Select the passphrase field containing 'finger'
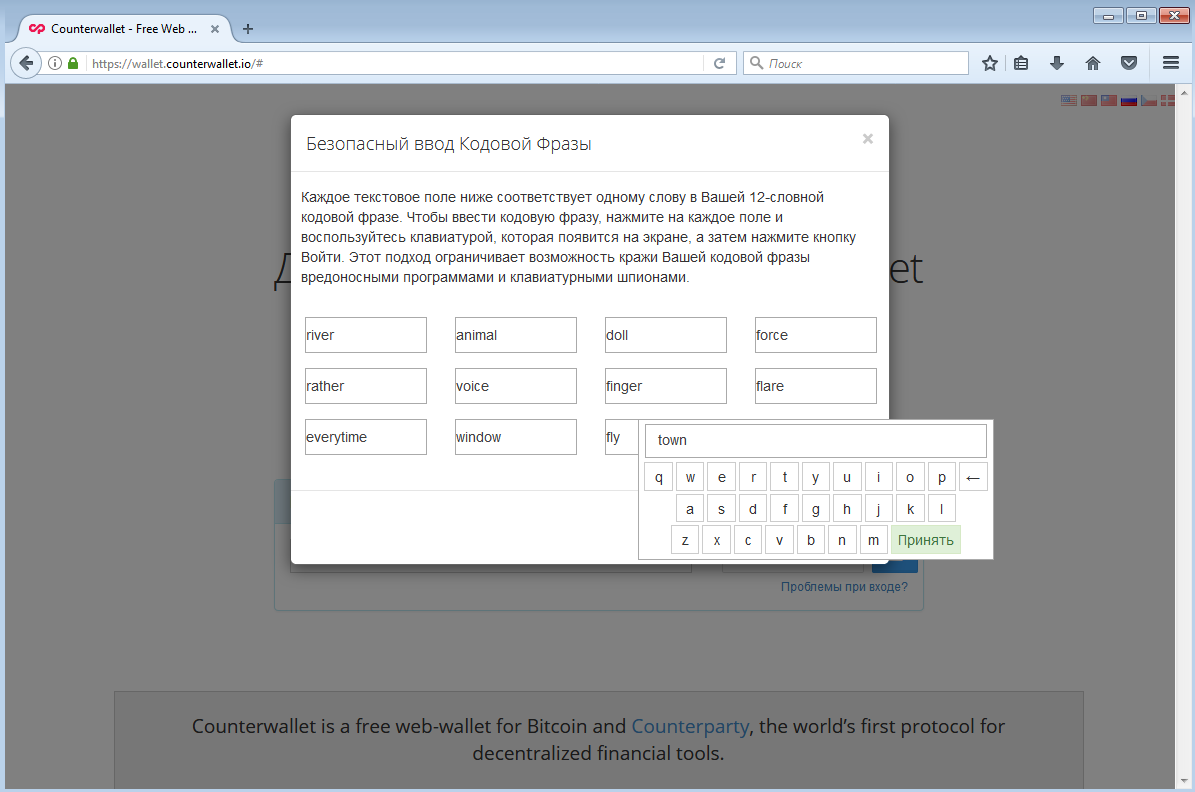Image resolution: width=1195 pixels, height=792 pixels. [666, 386]
